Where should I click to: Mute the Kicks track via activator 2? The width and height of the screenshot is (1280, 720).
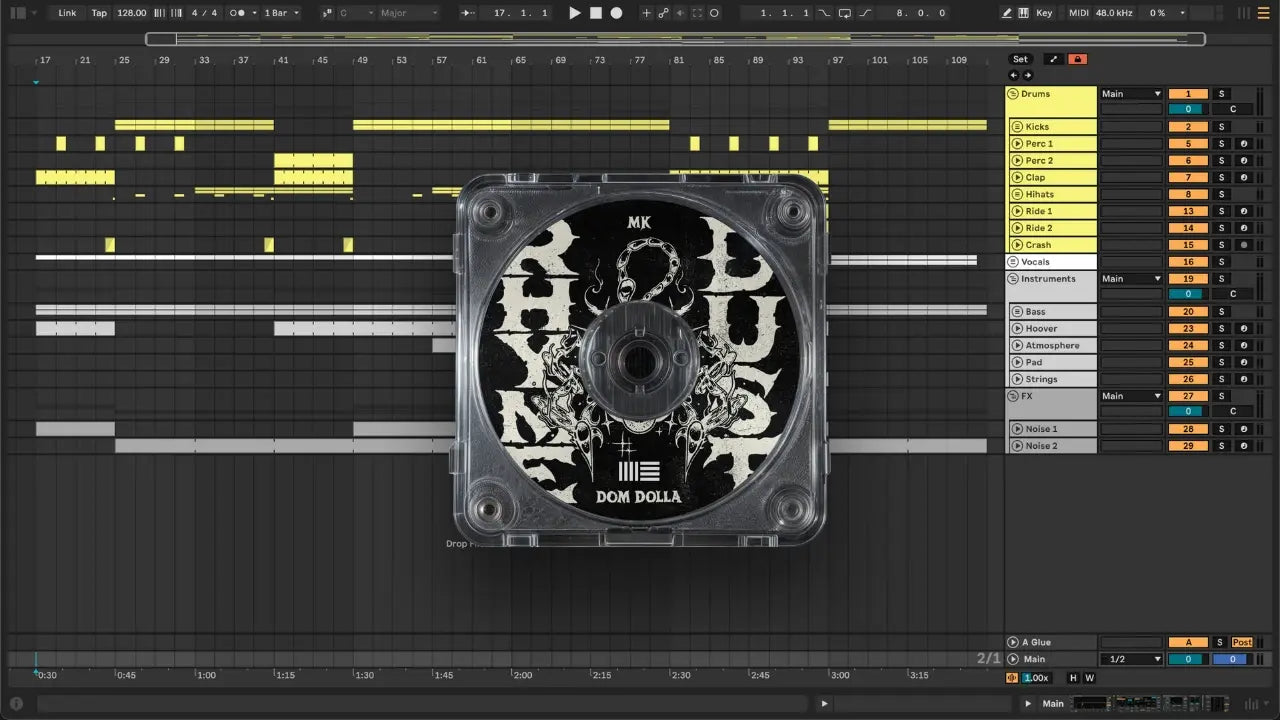1188,127
